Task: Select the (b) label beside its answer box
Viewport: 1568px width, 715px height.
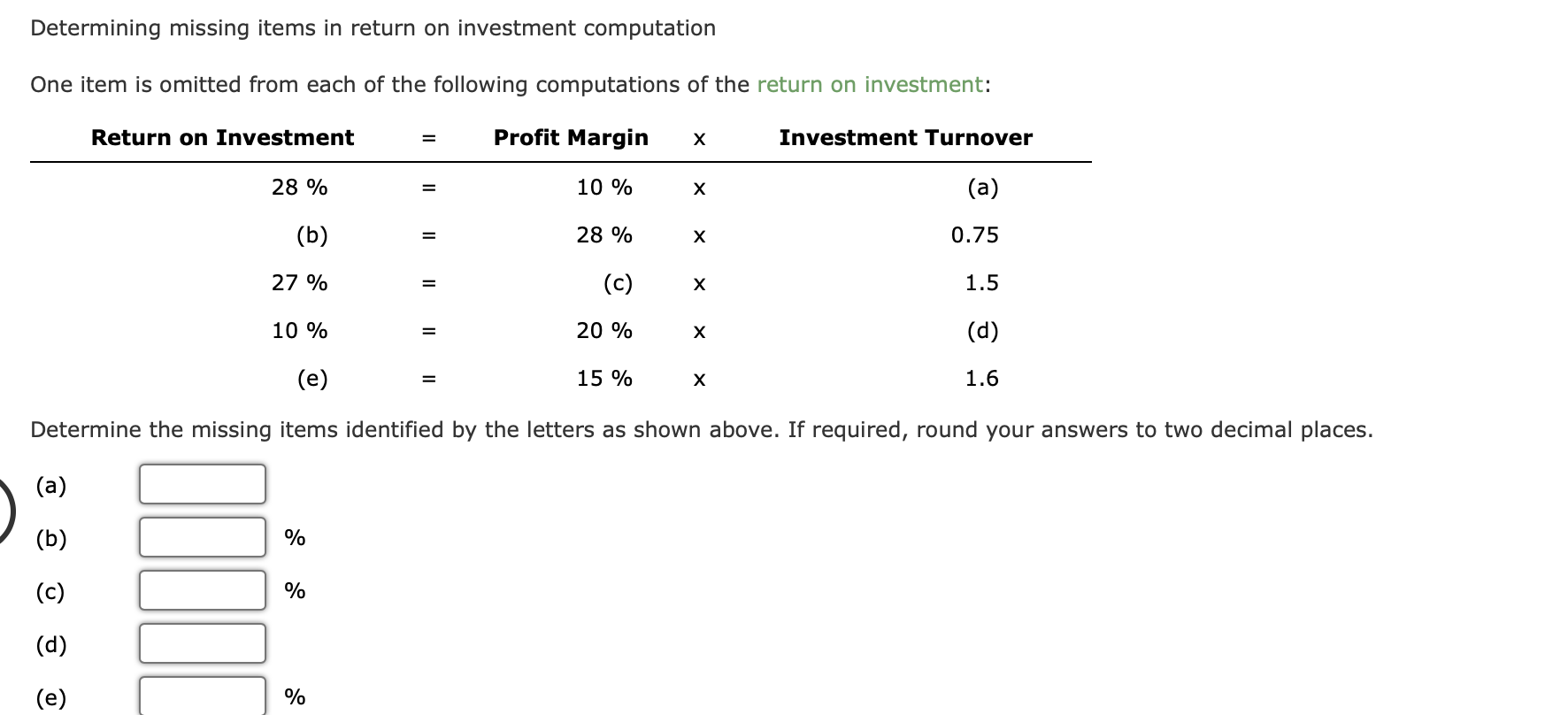Action: pyautogui.click(x=50, y=539)
